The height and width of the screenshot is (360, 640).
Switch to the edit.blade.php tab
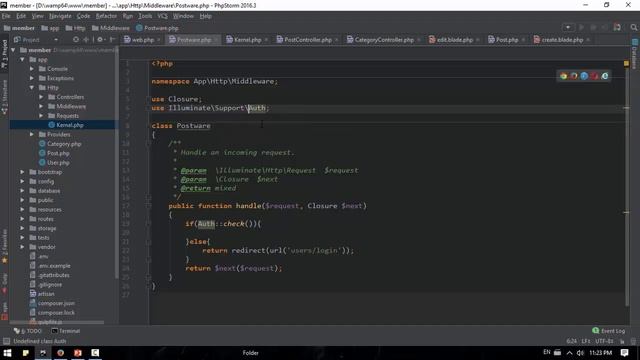coord(454,40)
